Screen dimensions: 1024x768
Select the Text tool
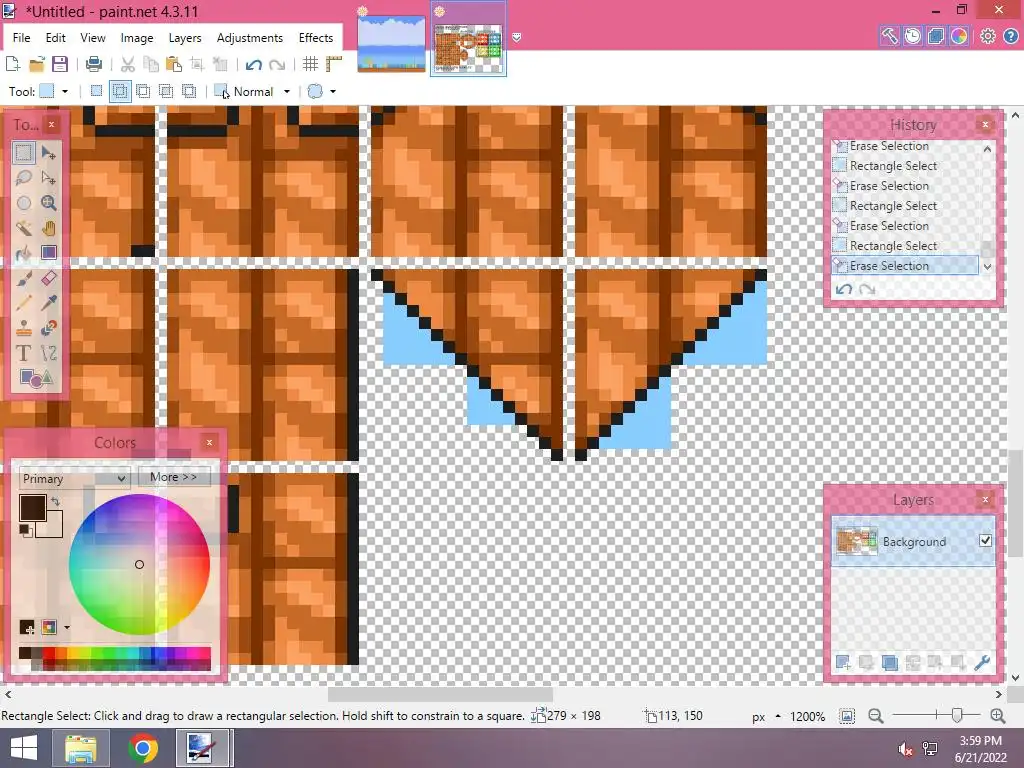pyautogui.click(x=24, y=353)
